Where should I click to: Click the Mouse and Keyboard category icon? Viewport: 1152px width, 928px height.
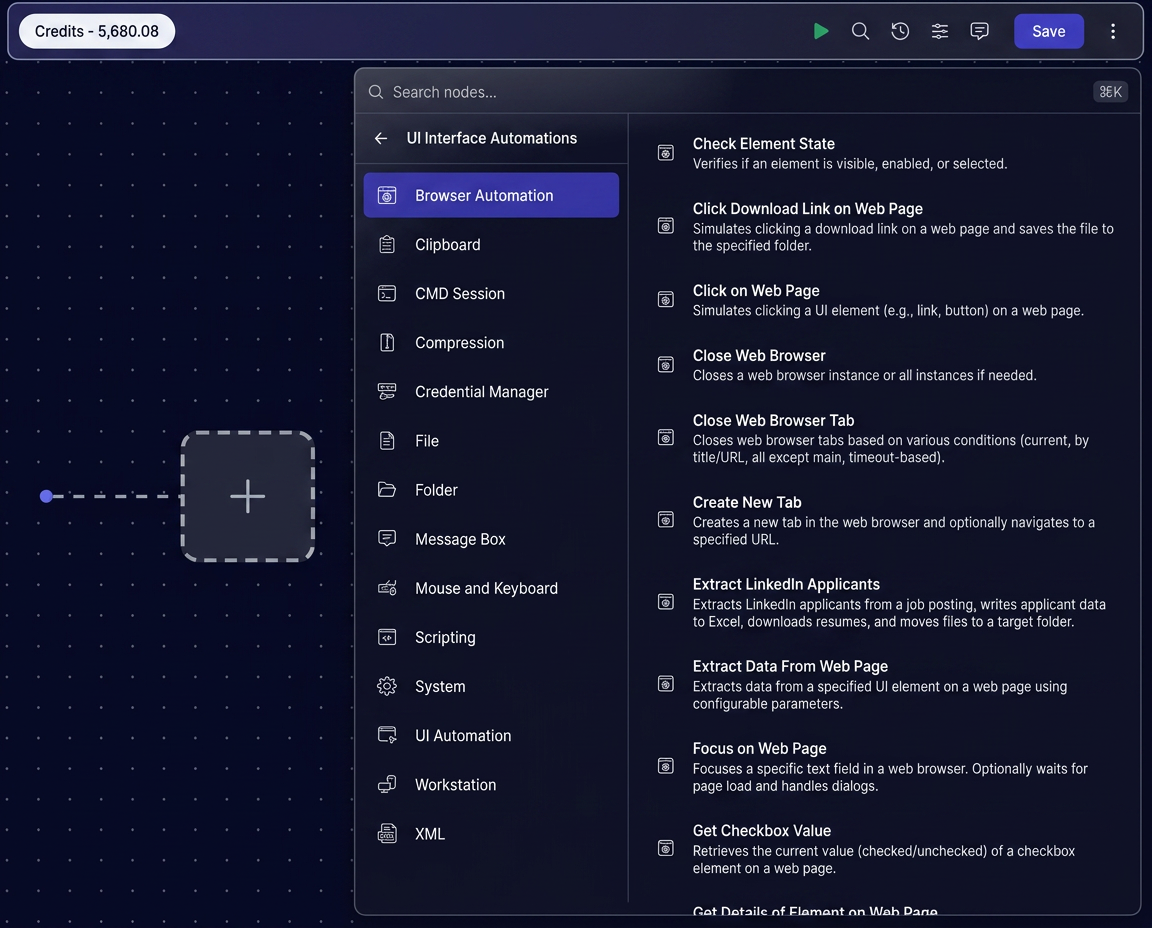387,589
